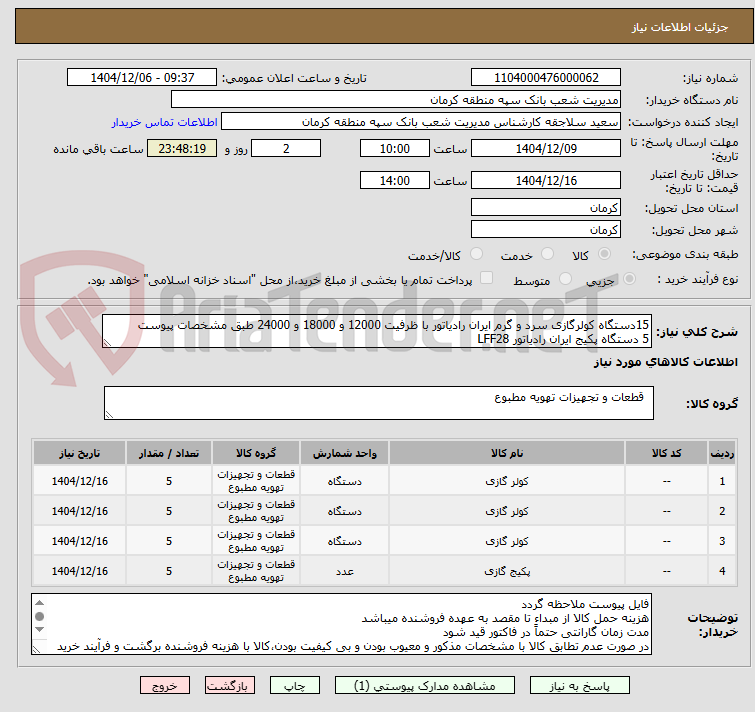The width and height of the screenshot is (755, 712).
Task: Click اطلاعات کالاهای مورد نیاز heading
Action: coord(665,362)
